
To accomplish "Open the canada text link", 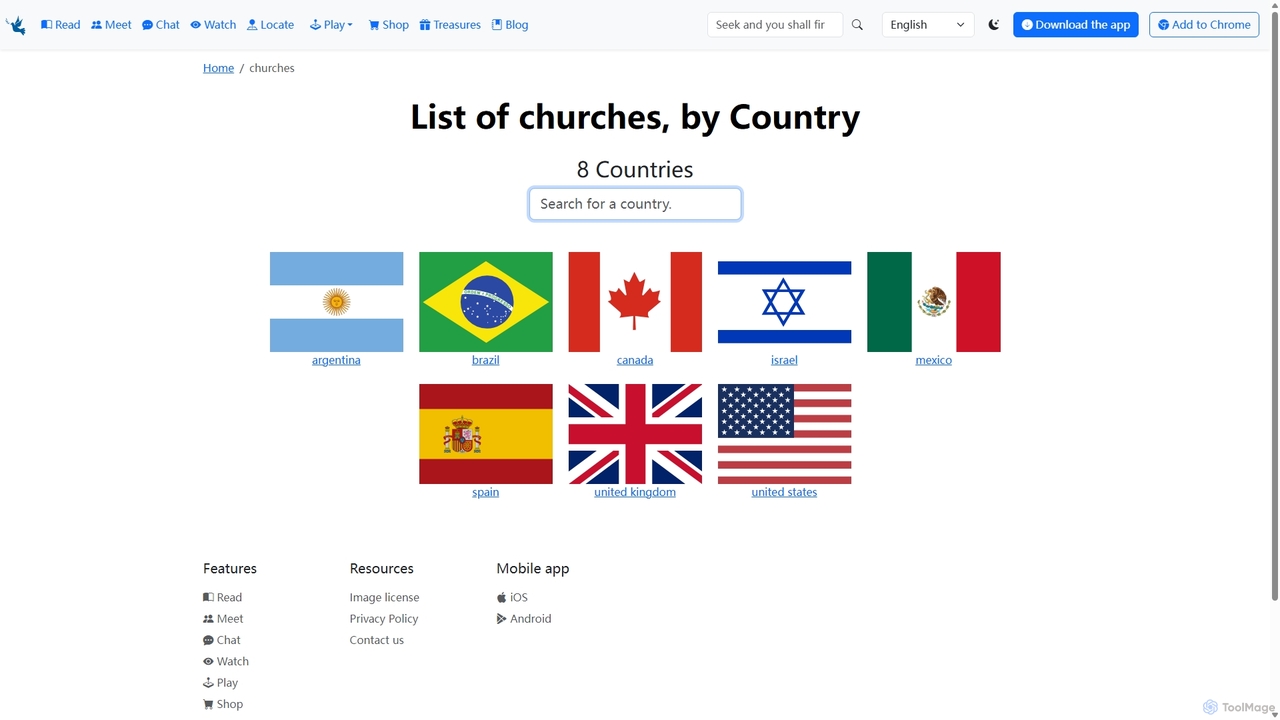I will point(635,360).
